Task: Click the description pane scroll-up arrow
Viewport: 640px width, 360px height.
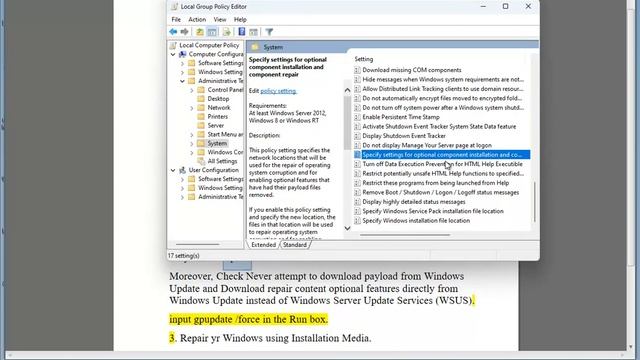Action: [x=347, y=90]
